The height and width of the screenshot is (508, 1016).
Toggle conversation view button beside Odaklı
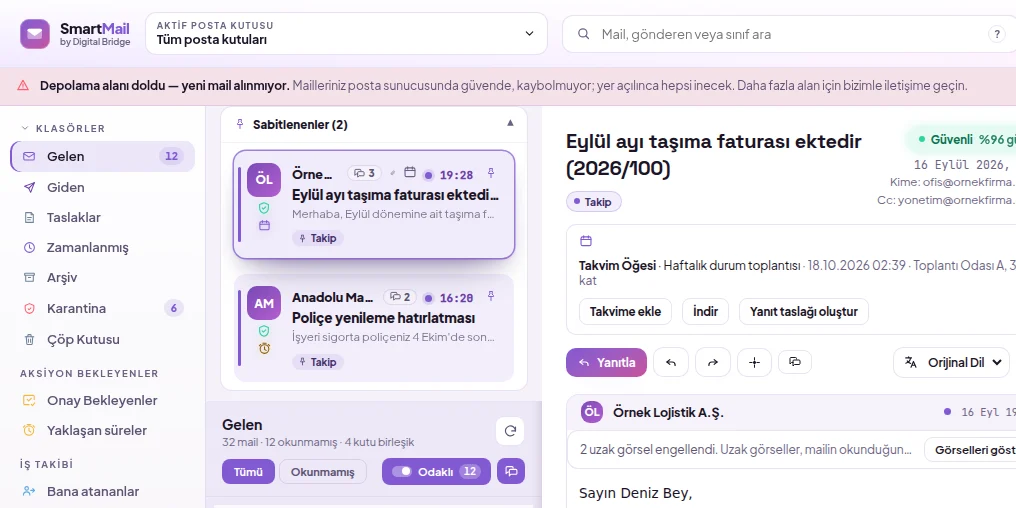coord(511,472)
